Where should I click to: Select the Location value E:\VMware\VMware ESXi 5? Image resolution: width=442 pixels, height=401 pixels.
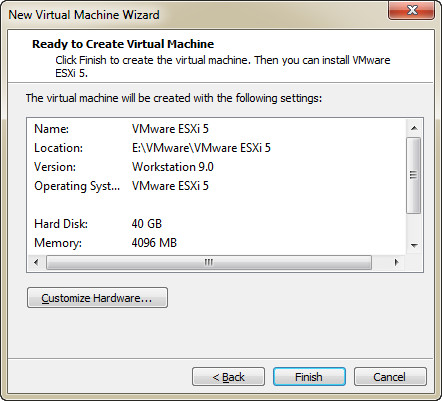pyautogui.click(x=201, y=148)
